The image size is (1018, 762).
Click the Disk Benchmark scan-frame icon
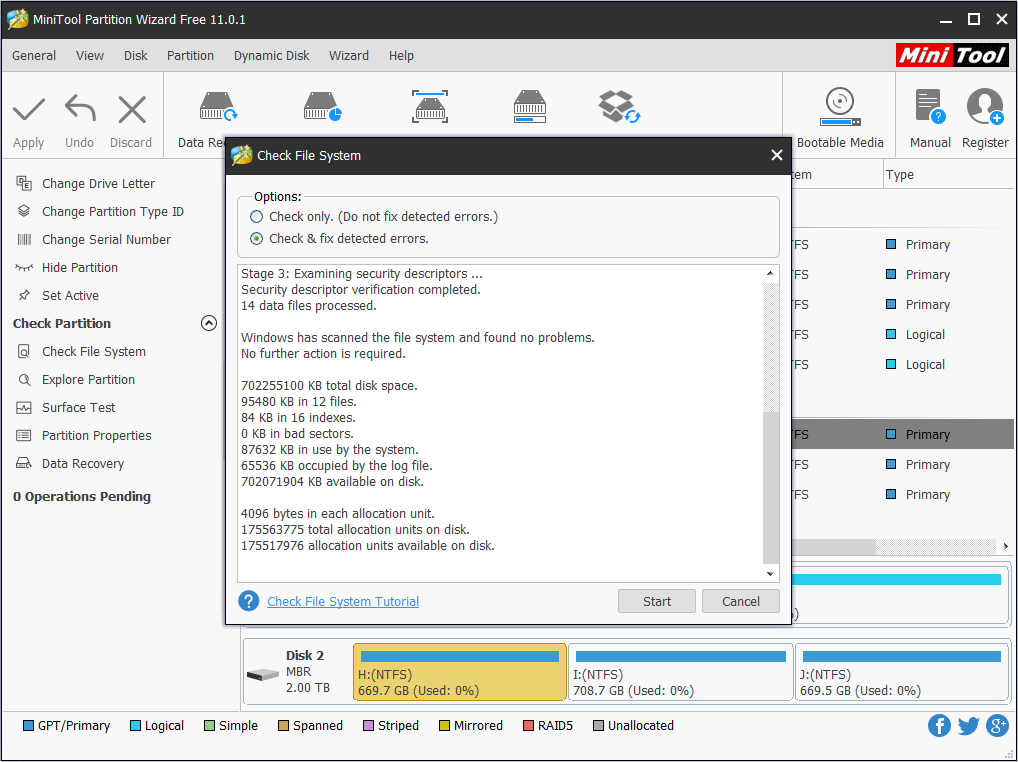(x=430, y=106)
